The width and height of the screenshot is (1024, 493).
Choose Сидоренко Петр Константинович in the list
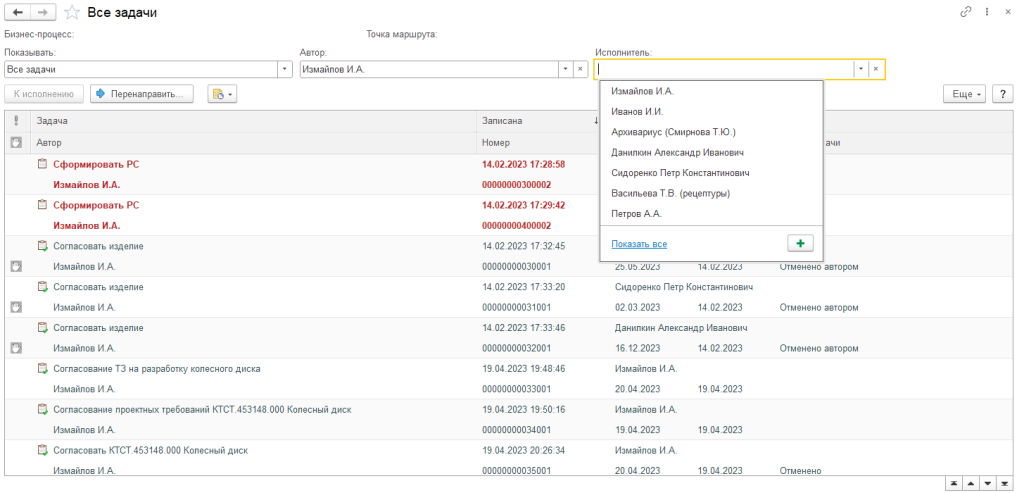pyautogui.click(x=680, y=172)
